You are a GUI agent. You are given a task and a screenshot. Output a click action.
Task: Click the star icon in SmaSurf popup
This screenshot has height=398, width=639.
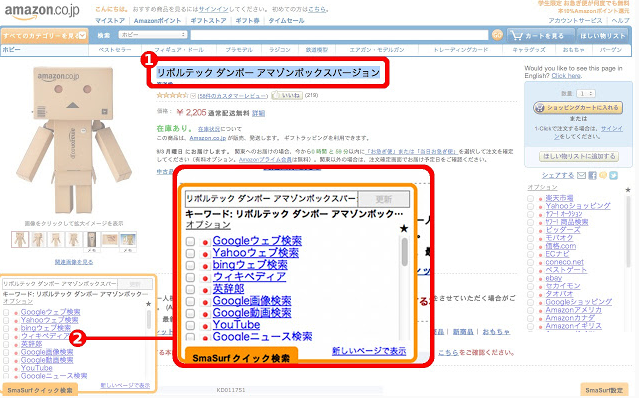404,229
